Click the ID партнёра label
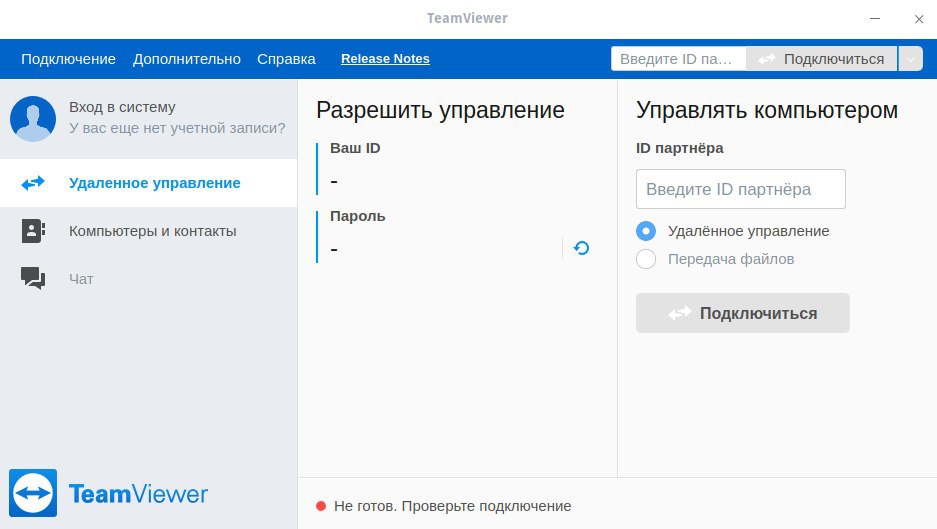Screen dimensions: 937x529 coord(679,148)
